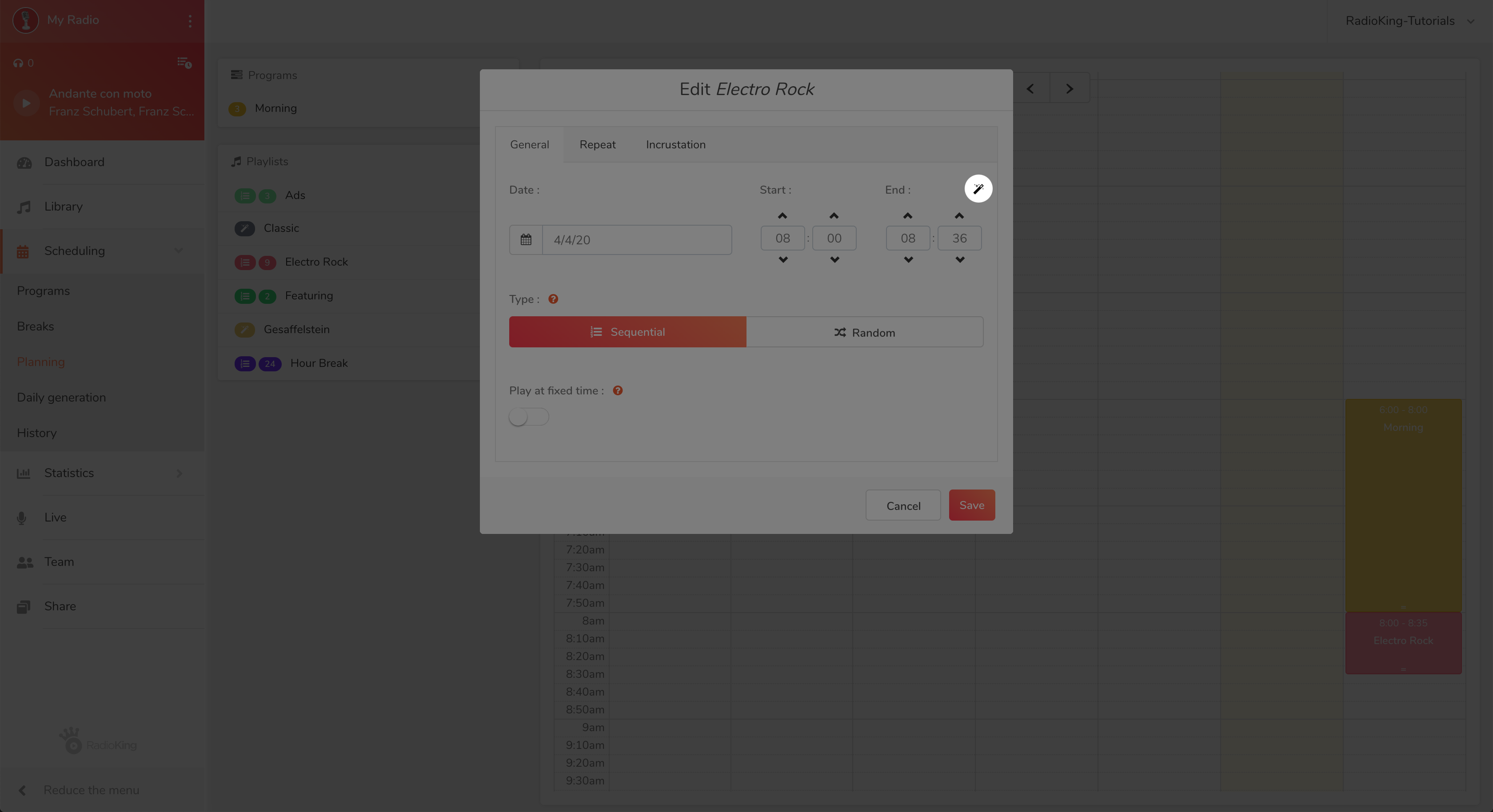Viewport: 1493px width, 812px height.
Task: Toggle the Play at fixed time switch
Action: click(529, 417)
